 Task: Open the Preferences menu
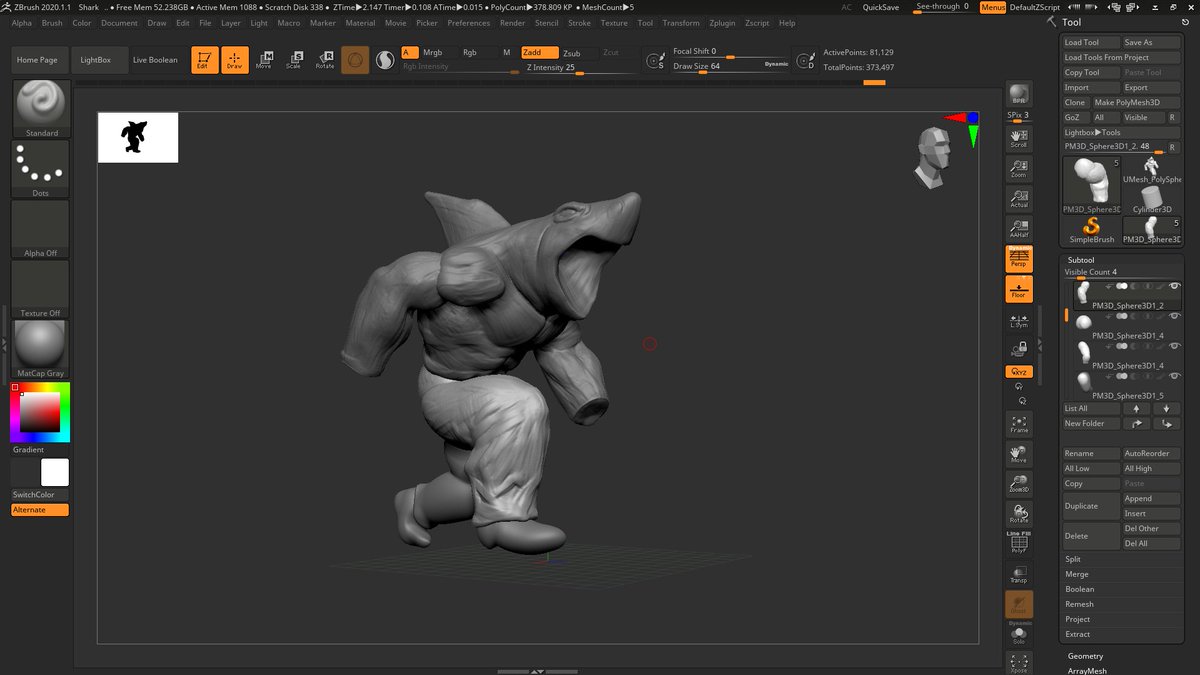point(469,23)
